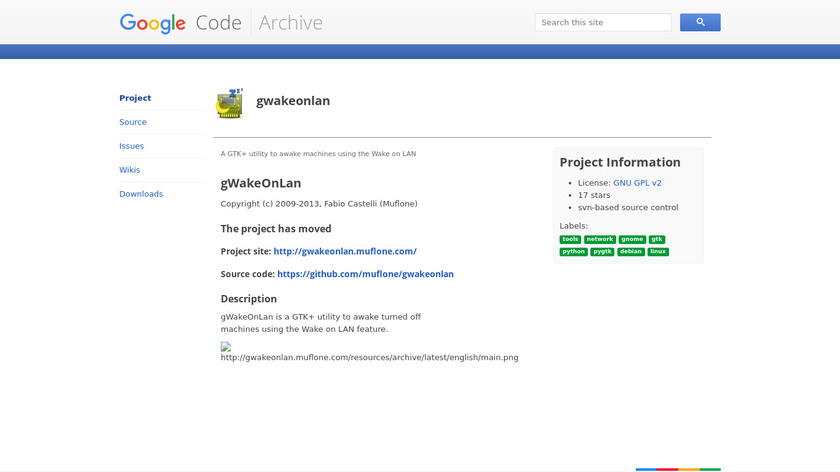This screenshot has width=840, height=472.
Task: Click 'svn-based source control' text
Action: (x=628, y=207)
